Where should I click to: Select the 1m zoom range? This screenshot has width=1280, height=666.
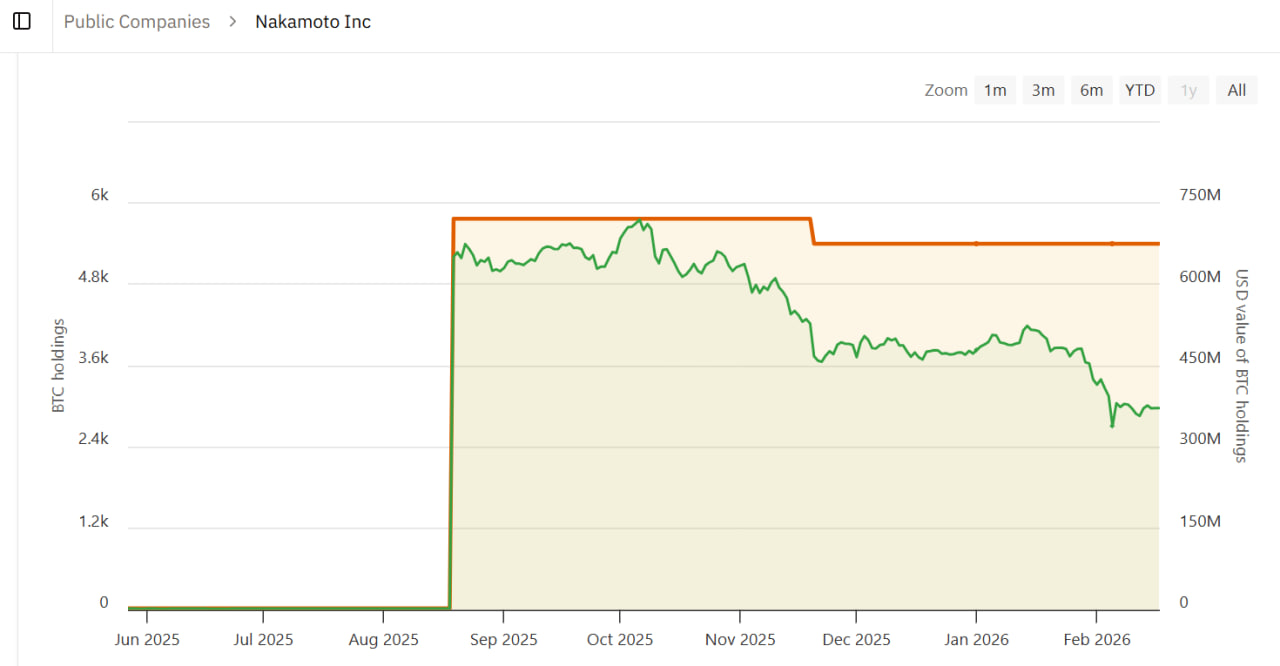point(995,90)
